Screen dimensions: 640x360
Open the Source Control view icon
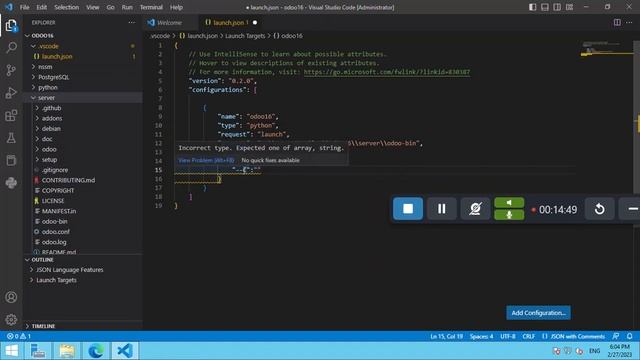(x=11, y=70)
